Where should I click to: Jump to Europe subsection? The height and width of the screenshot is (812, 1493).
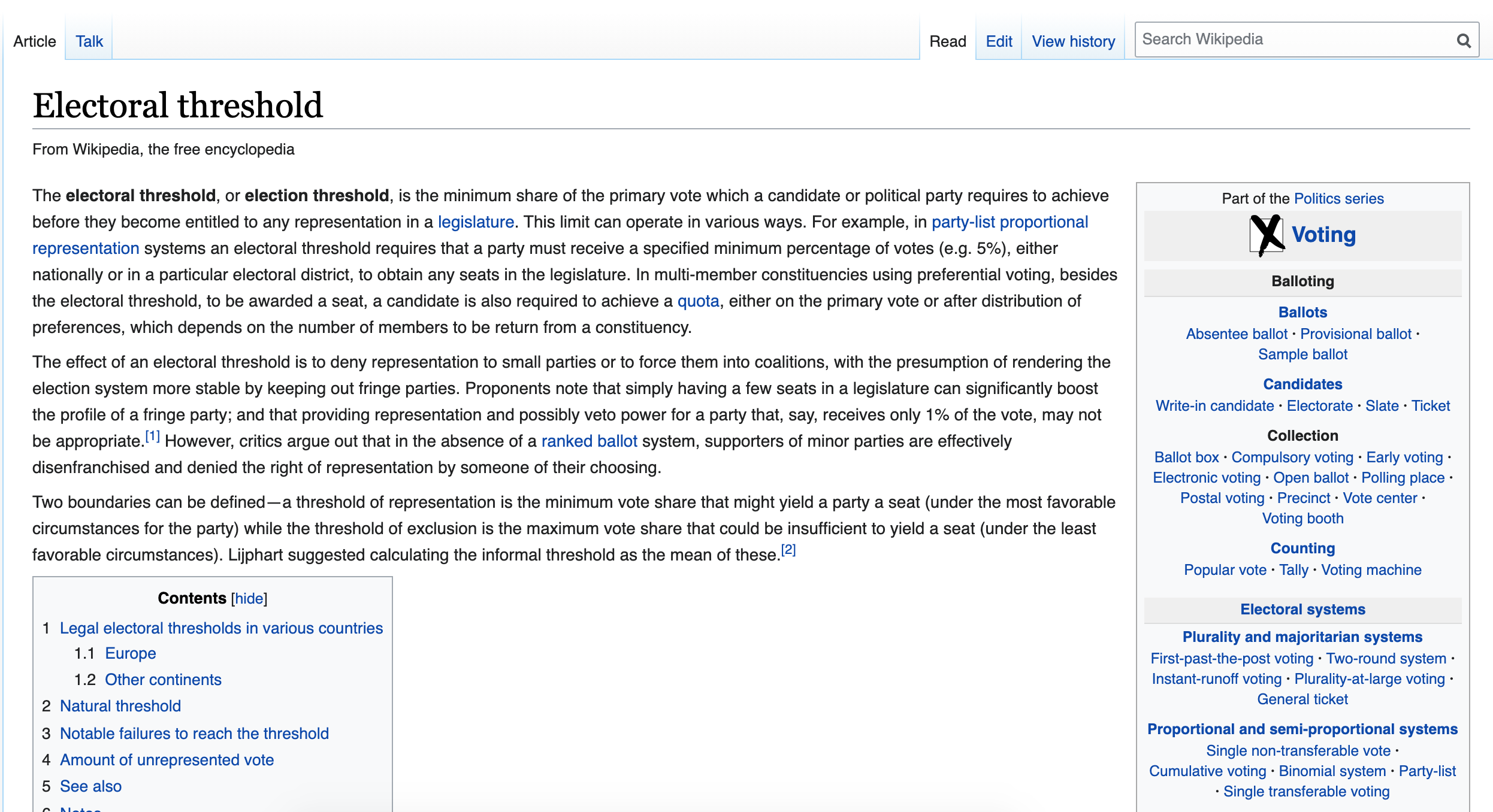[x=130, y=653]
